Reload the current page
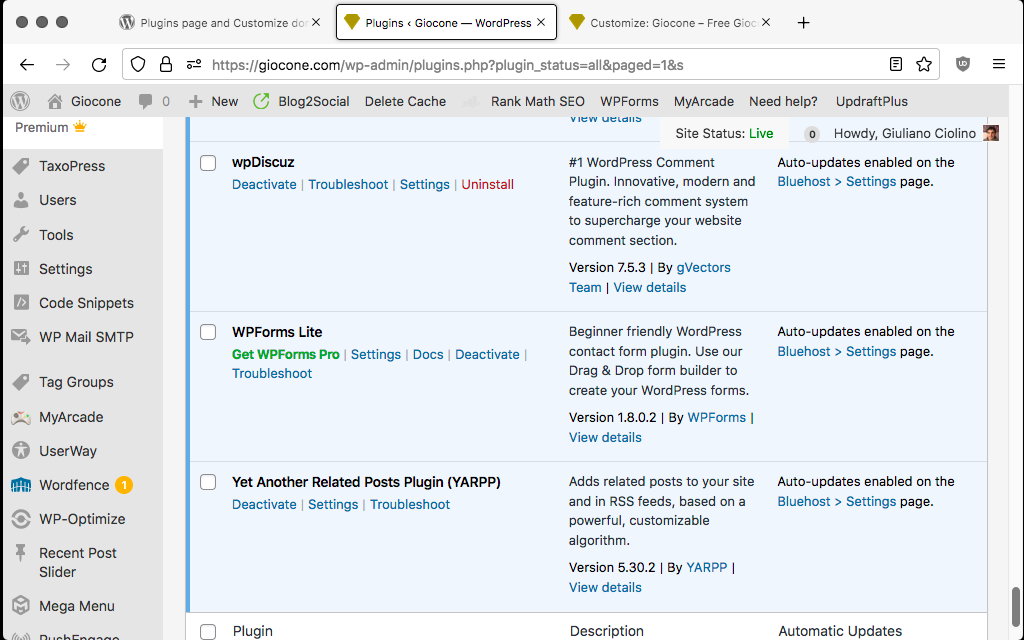The image size is (1024, 640). pos(99,65)
